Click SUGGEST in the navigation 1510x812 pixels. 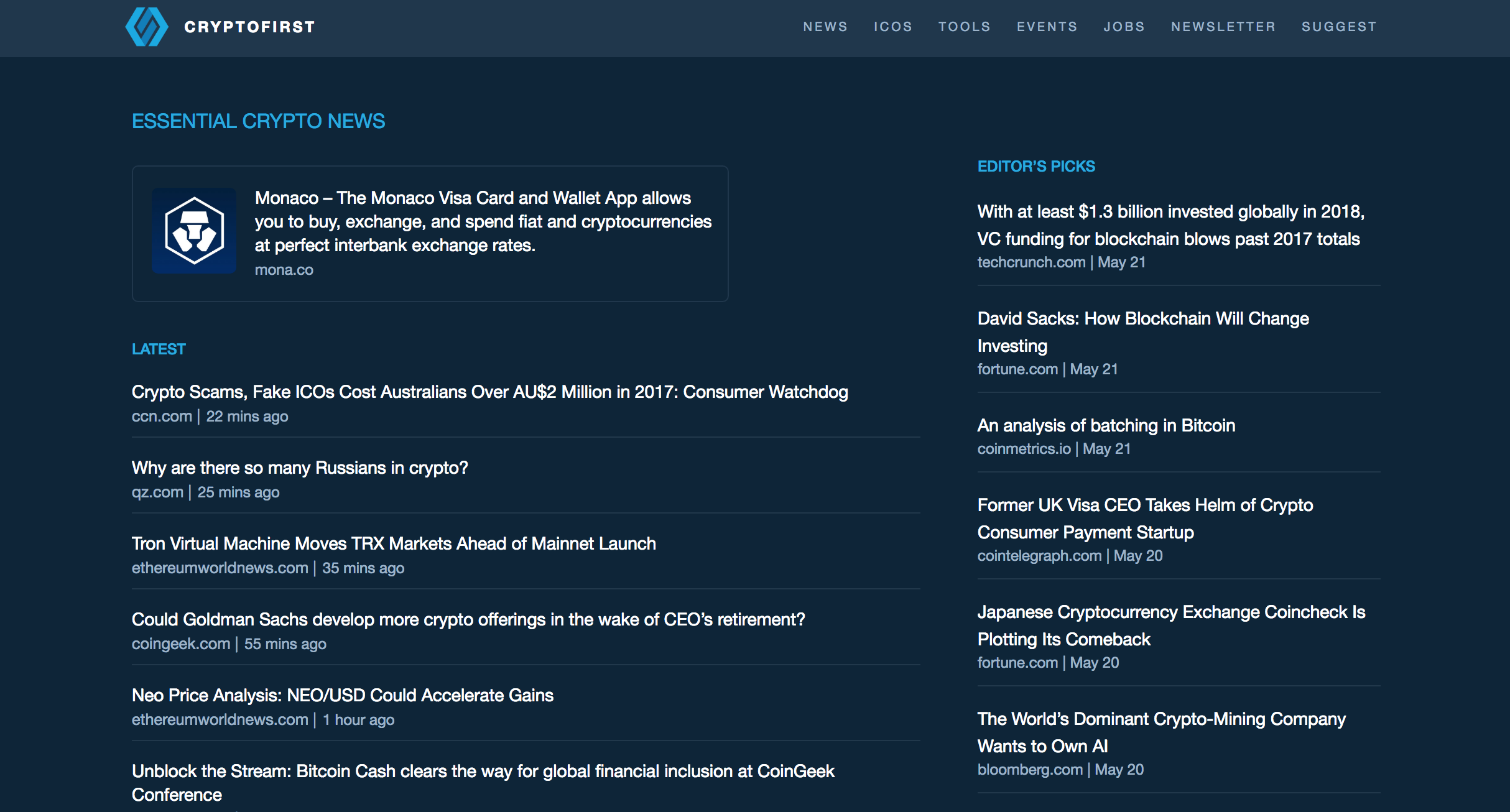coord(1340,27)
